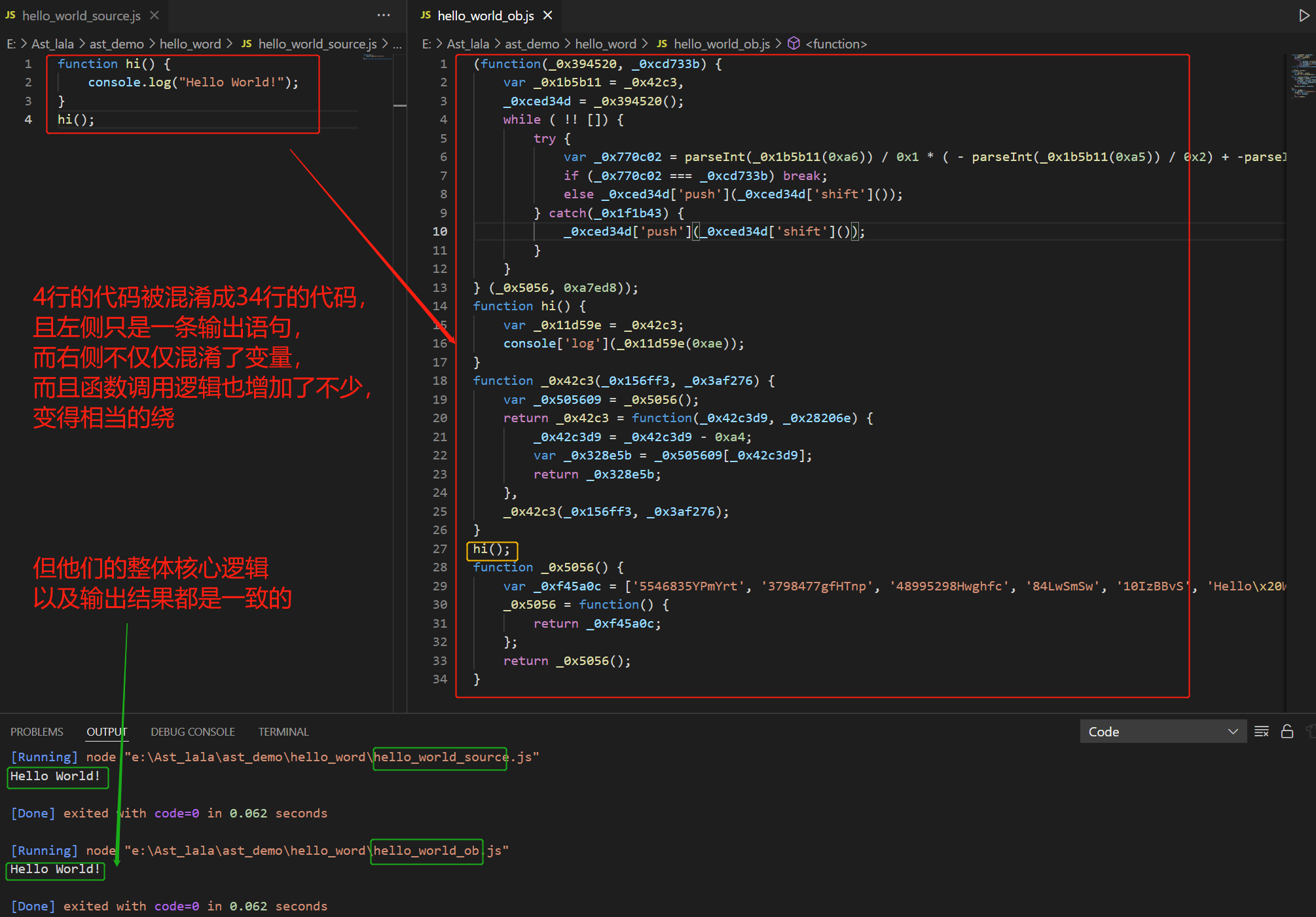Viewport: 1316px width, 917px height.
Task: Toggle output scroll lock icon
Action: [x=1287, y=731]
